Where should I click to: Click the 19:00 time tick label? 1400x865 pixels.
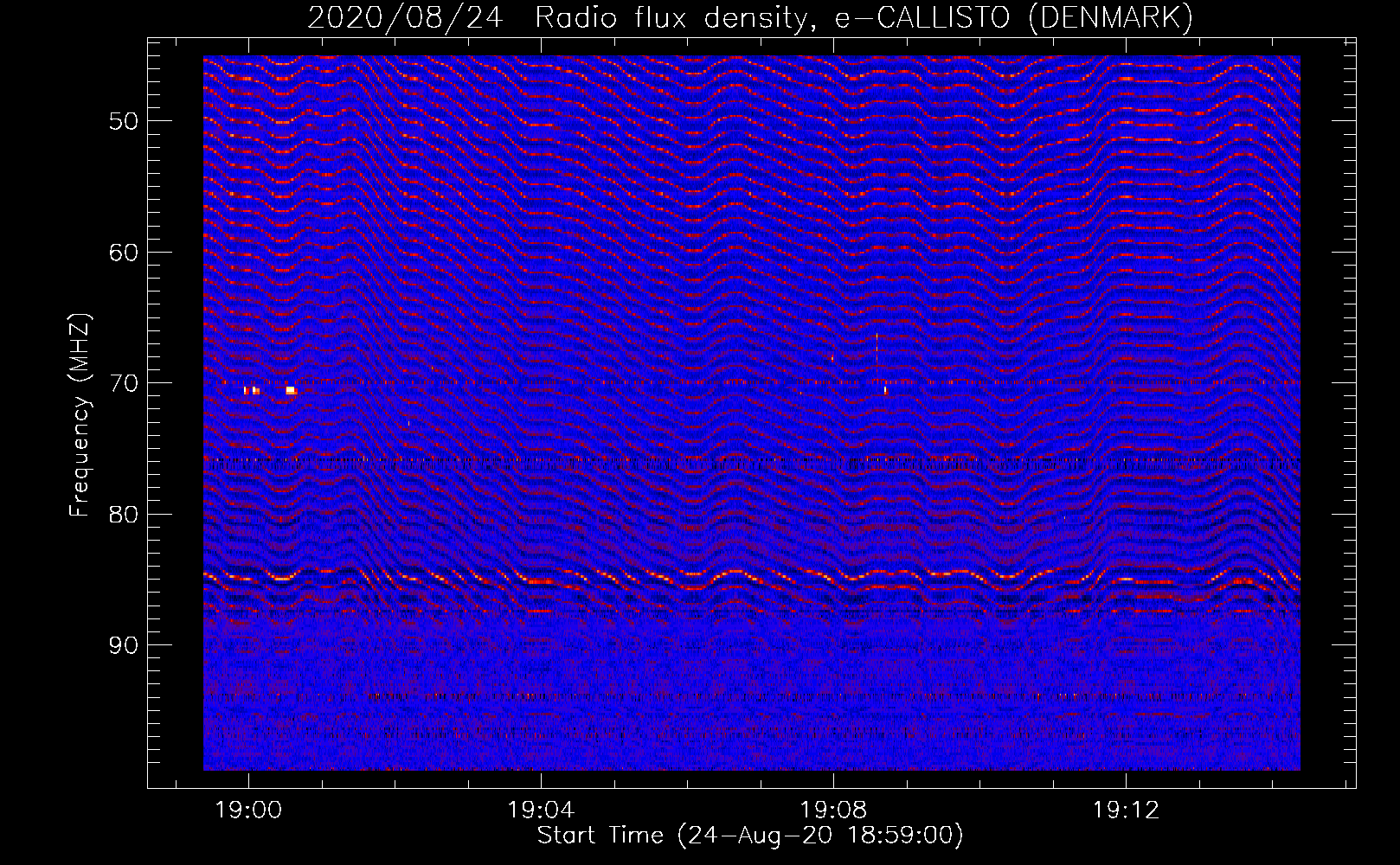pos(248,811)
